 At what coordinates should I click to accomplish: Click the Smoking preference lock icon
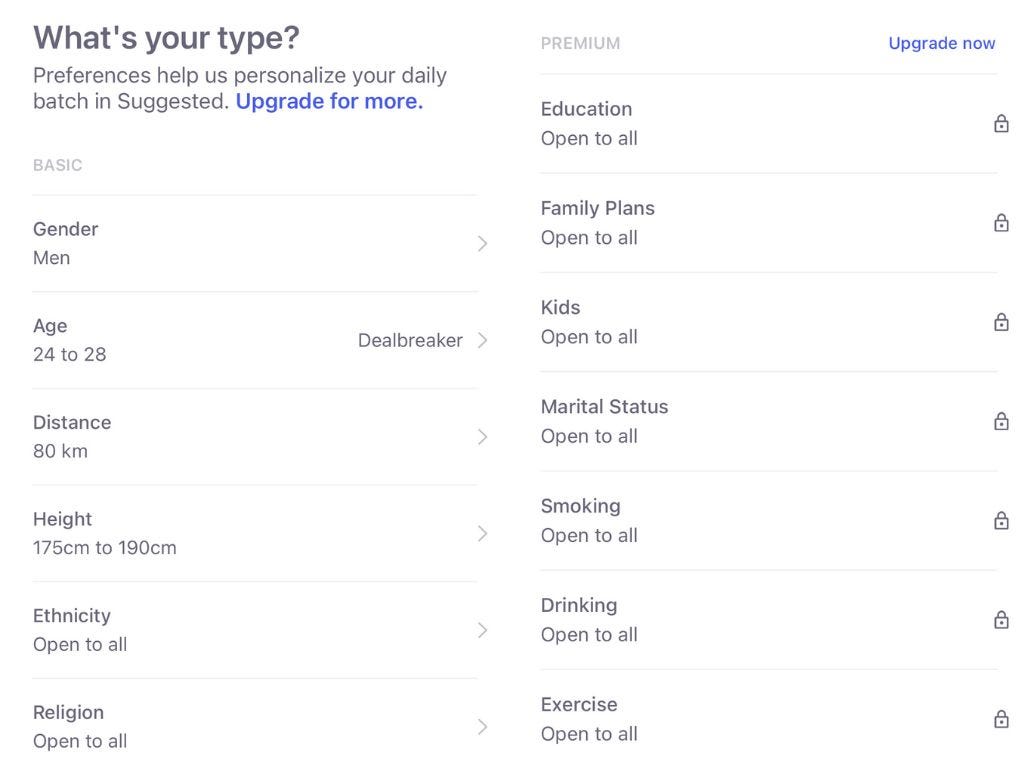click(x=1001, y=520)
